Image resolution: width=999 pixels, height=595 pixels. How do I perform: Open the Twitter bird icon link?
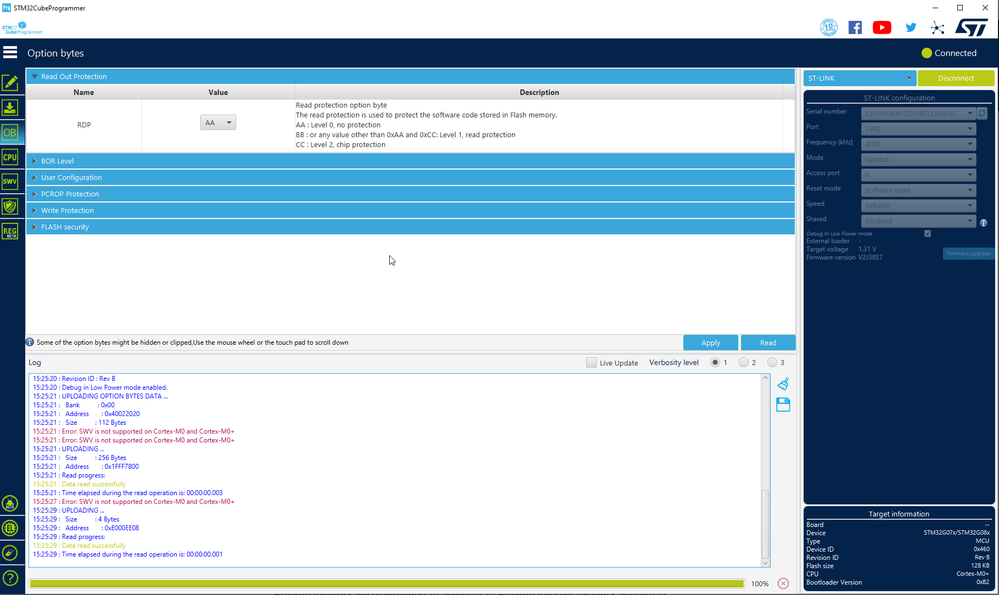(911, 27)
